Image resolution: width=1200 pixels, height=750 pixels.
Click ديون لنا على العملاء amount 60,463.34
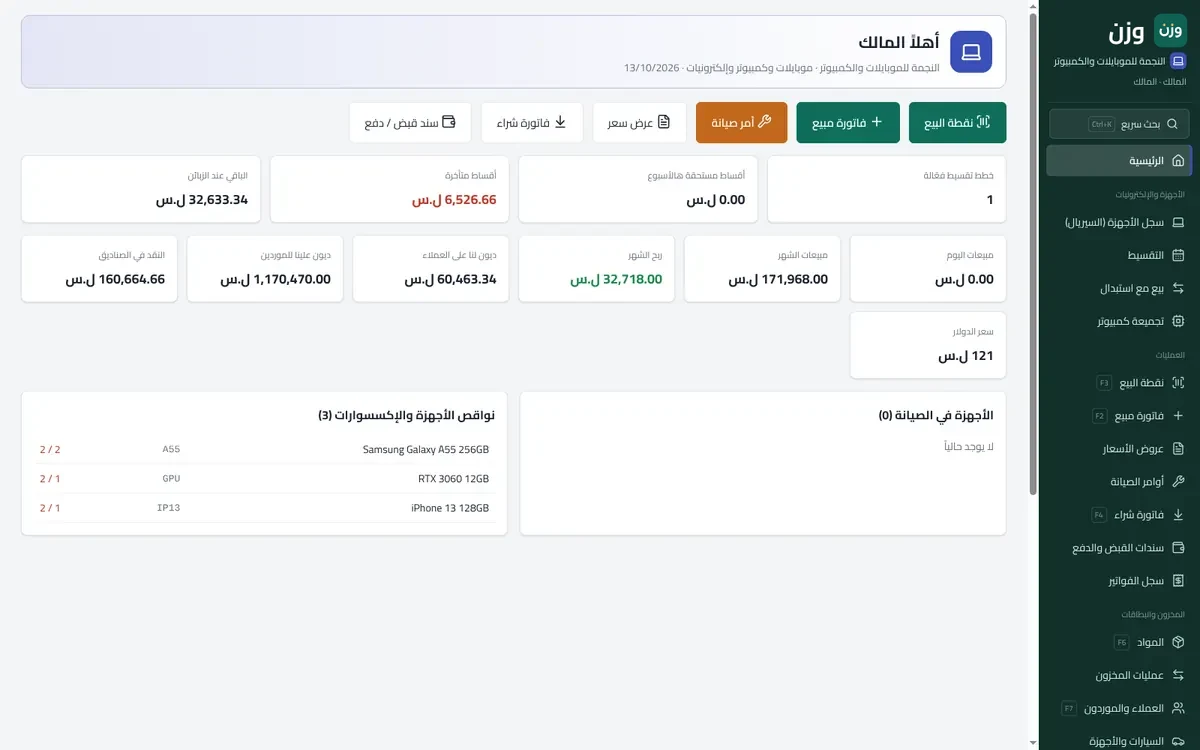[451, 279]
